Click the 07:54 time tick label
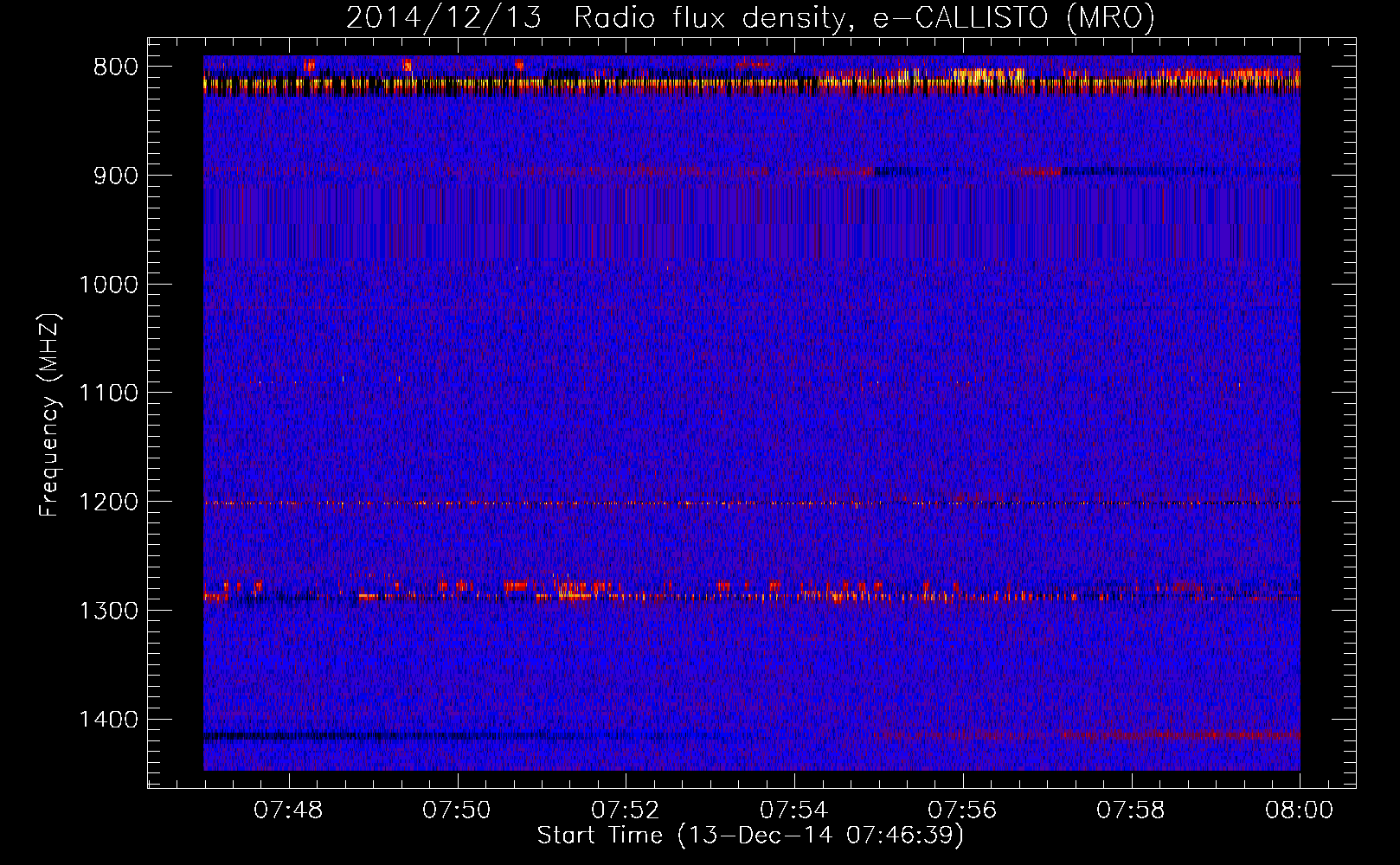 (x=794, y=811)
